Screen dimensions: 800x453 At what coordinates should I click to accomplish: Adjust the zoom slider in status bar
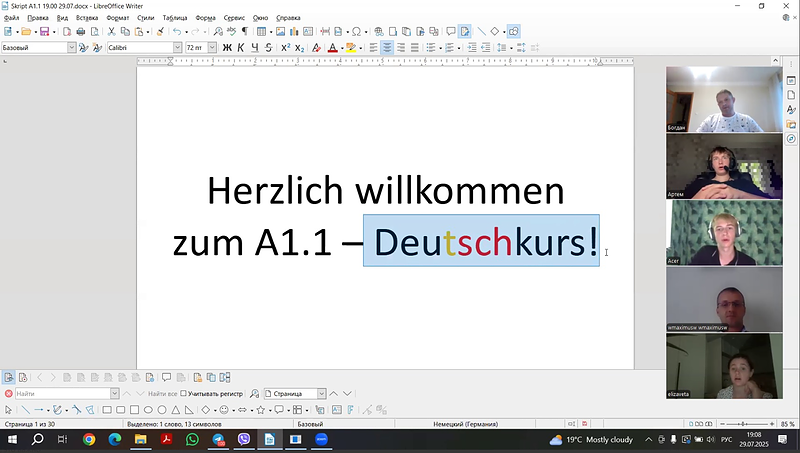point(745,424)
